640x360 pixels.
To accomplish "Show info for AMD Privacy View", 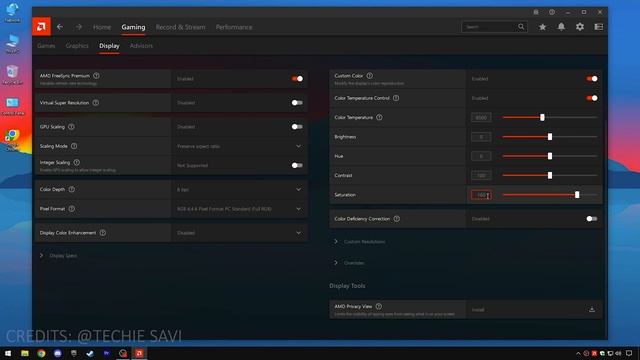I will tap(379, 306).
